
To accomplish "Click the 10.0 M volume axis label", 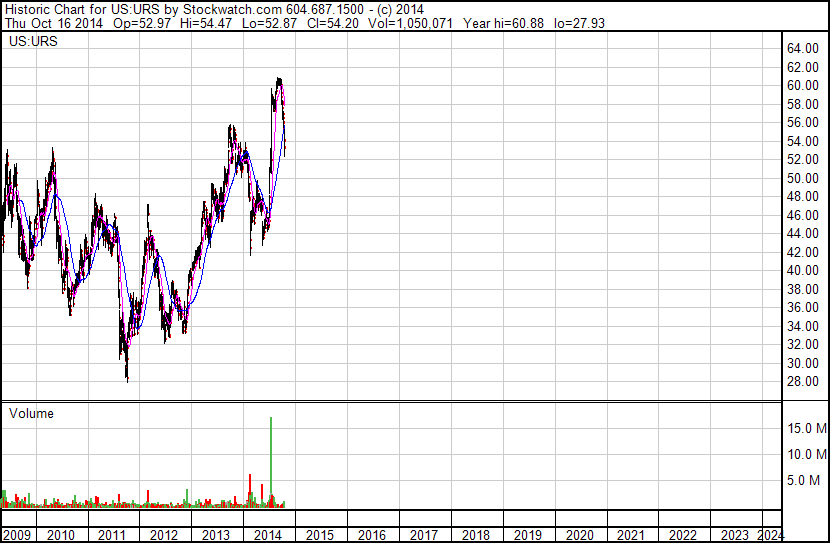I will (x=807, y=454).
